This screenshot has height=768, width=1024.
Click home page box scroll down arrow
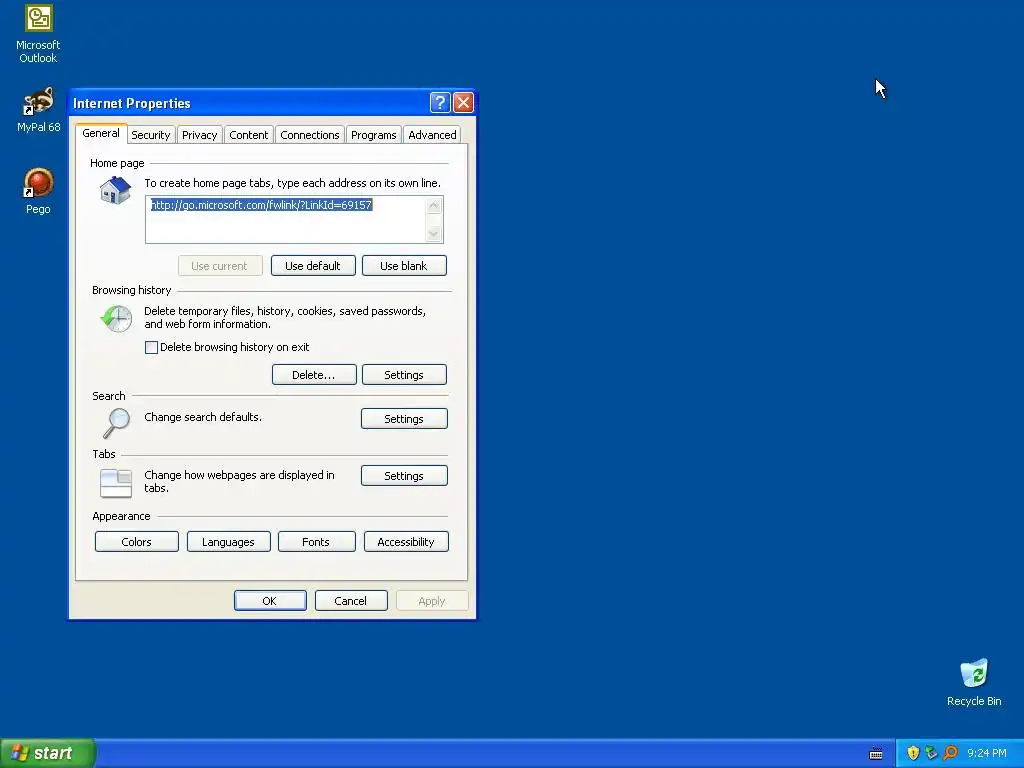tap(433, 233)
